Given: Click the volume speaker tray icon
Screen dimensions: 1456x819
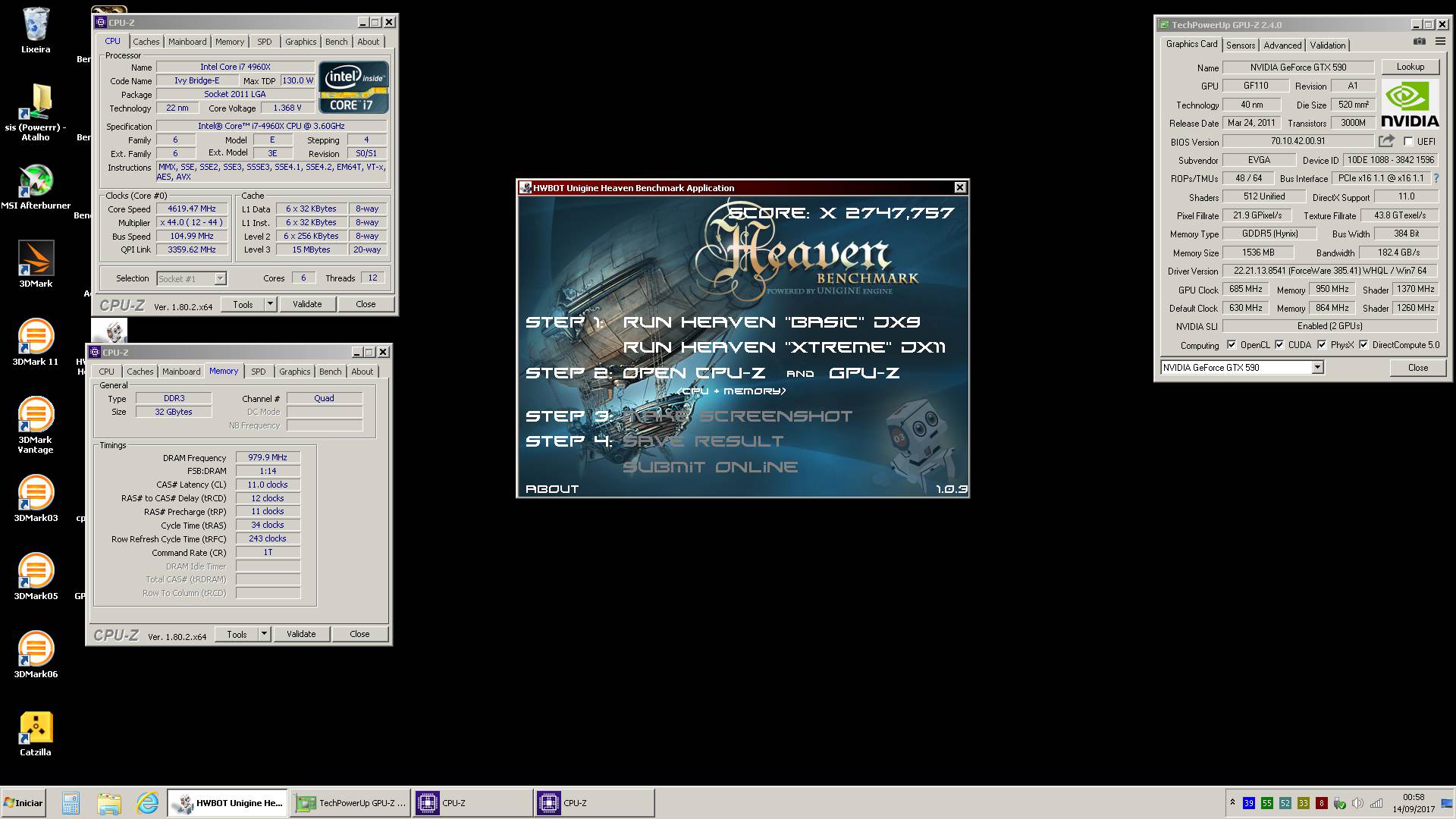Looking at the screenshot, I should (x=1357, y=803).
